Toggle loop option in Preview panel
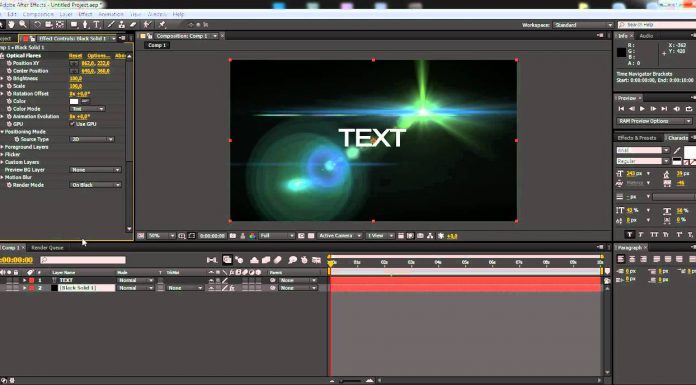696x385 pixels. [688, 109]
